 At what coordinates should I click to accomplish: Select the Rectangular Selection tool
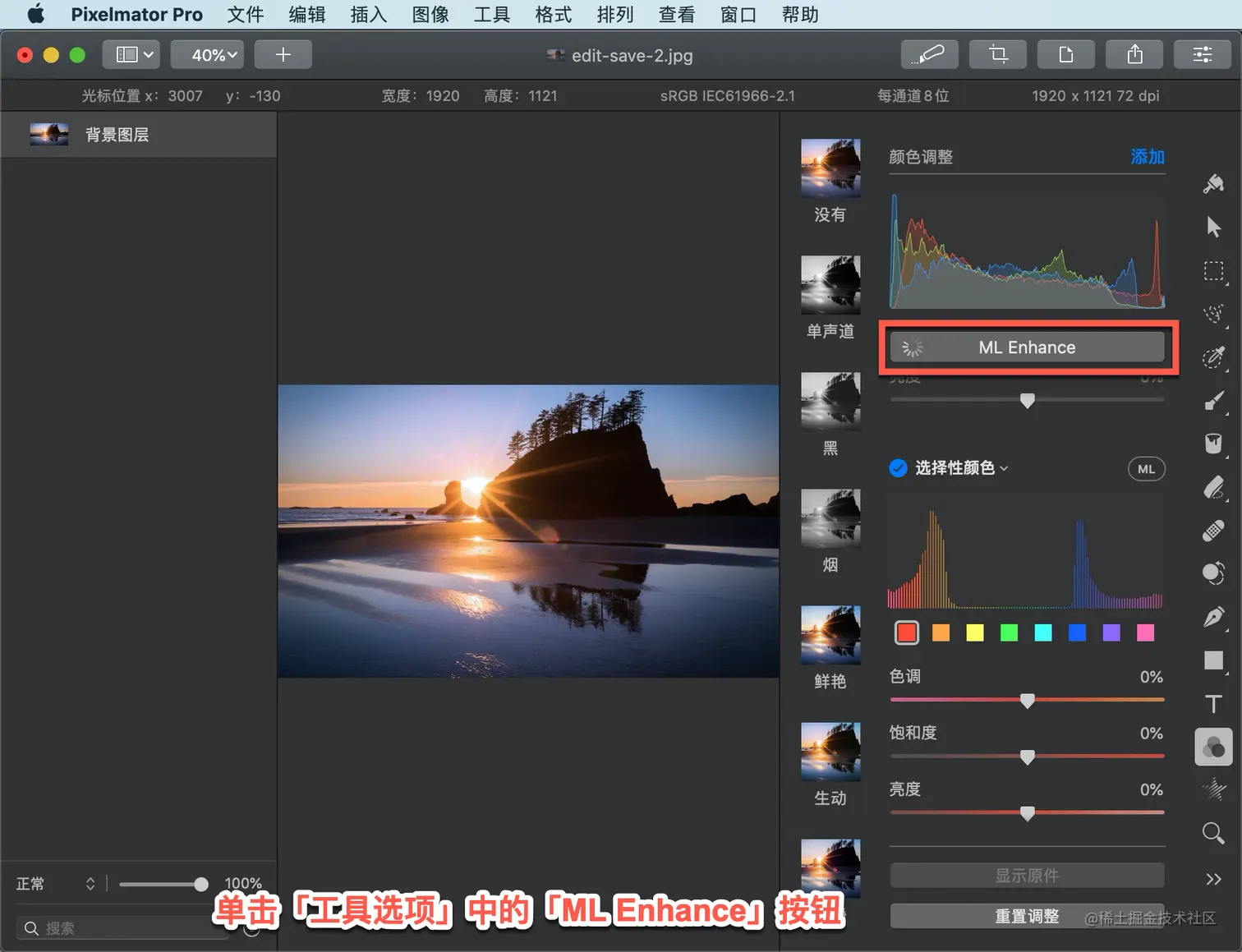pos(1213,271)
